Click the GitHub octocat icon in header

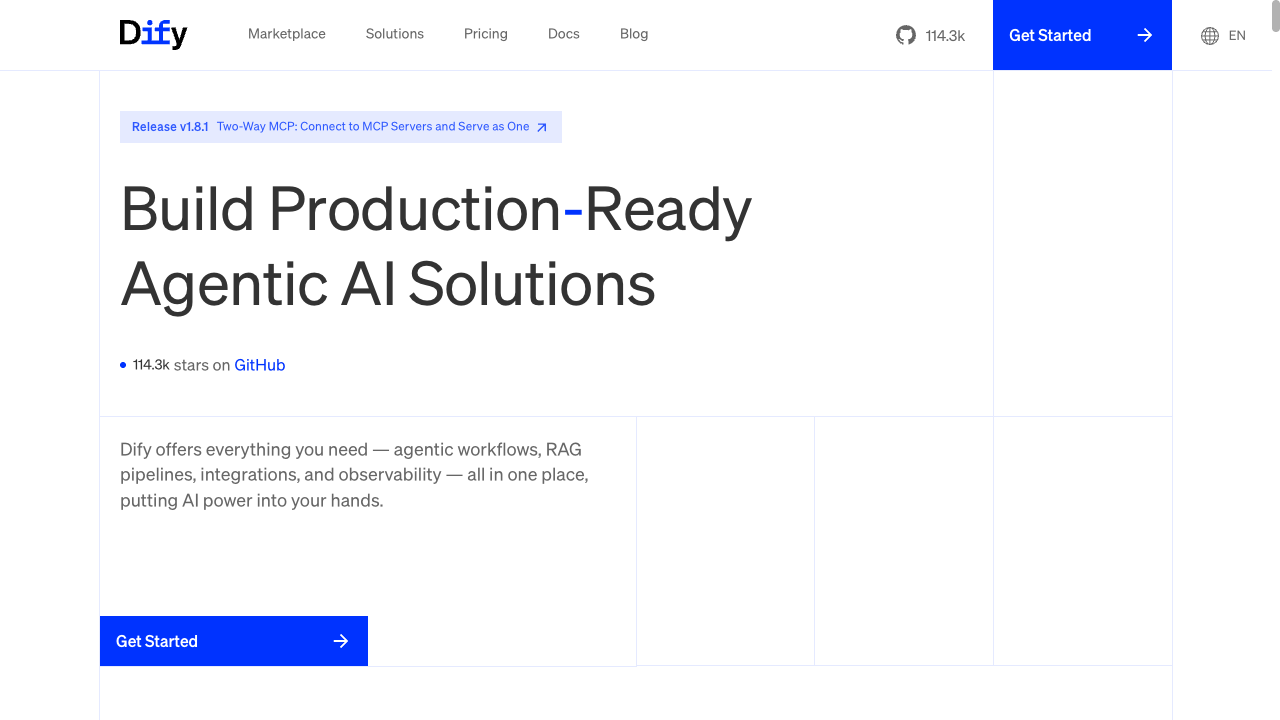[x=906, y=35]
